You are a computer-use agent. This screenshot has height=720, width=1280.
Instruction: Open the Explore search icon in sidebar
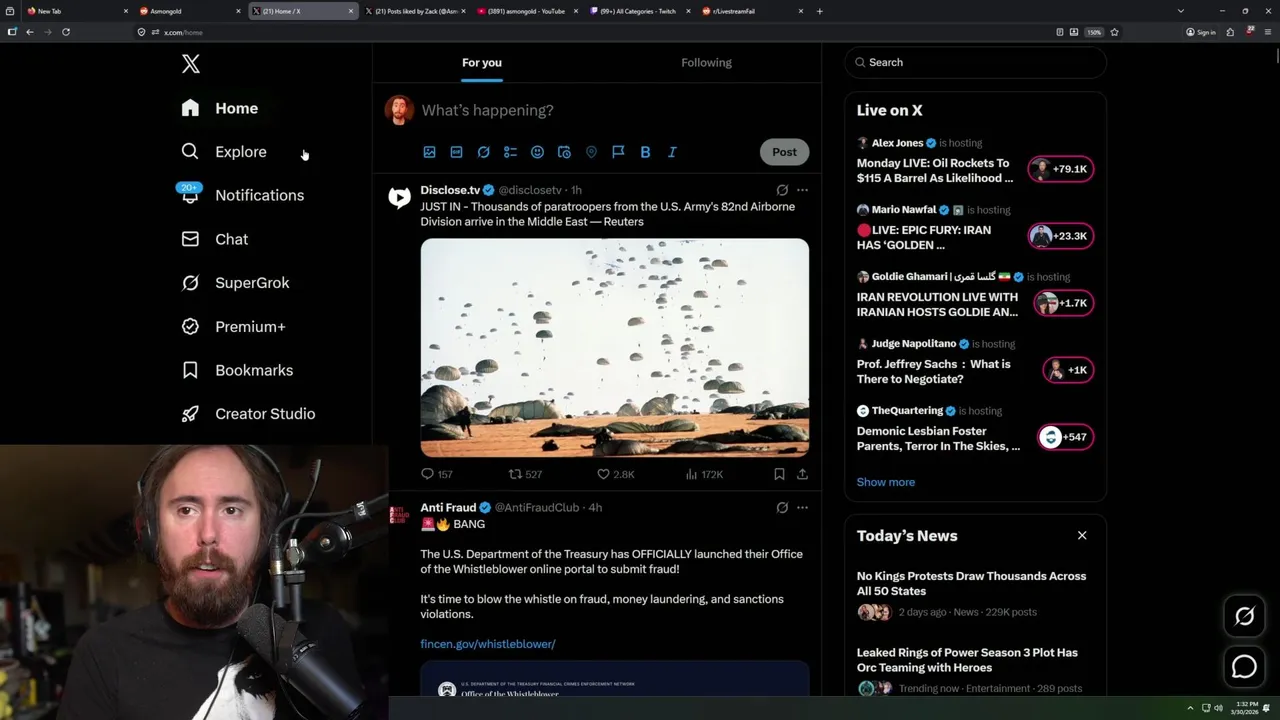190,151
